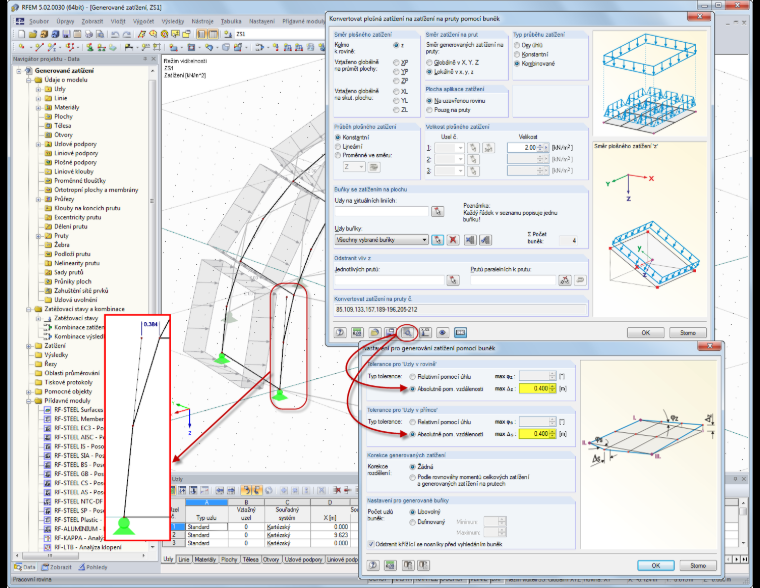
Task: Click the line drawing icon in second toolbar
Action: coord(39,47)
